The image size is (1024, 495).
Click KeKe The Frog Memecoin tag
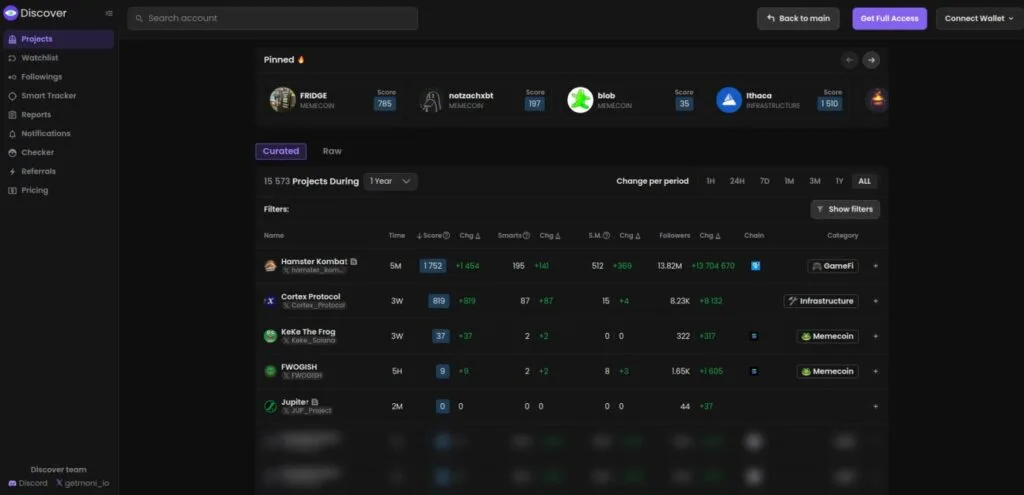pyautogui.click(x=827, y=336)
